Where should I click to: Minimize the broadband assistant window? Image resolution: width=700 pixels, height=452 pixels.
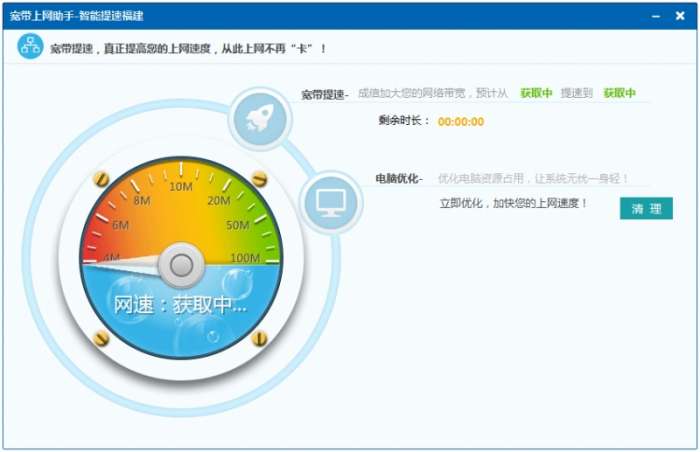pos(655,16)
